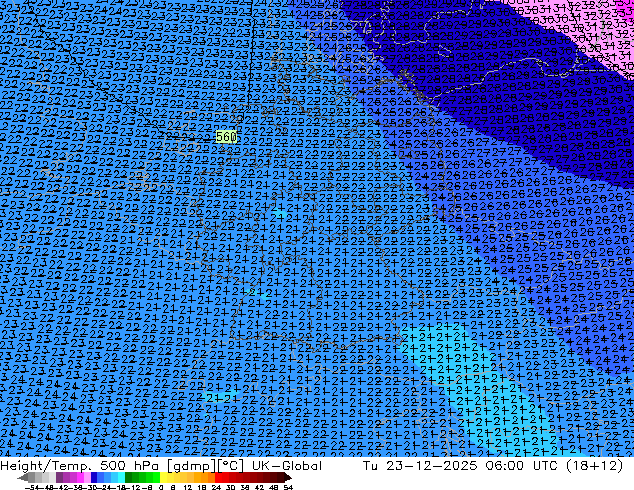Click the 'UK-Global' model name text
This screenshot has height=490, width=634.
click(287, 466)
